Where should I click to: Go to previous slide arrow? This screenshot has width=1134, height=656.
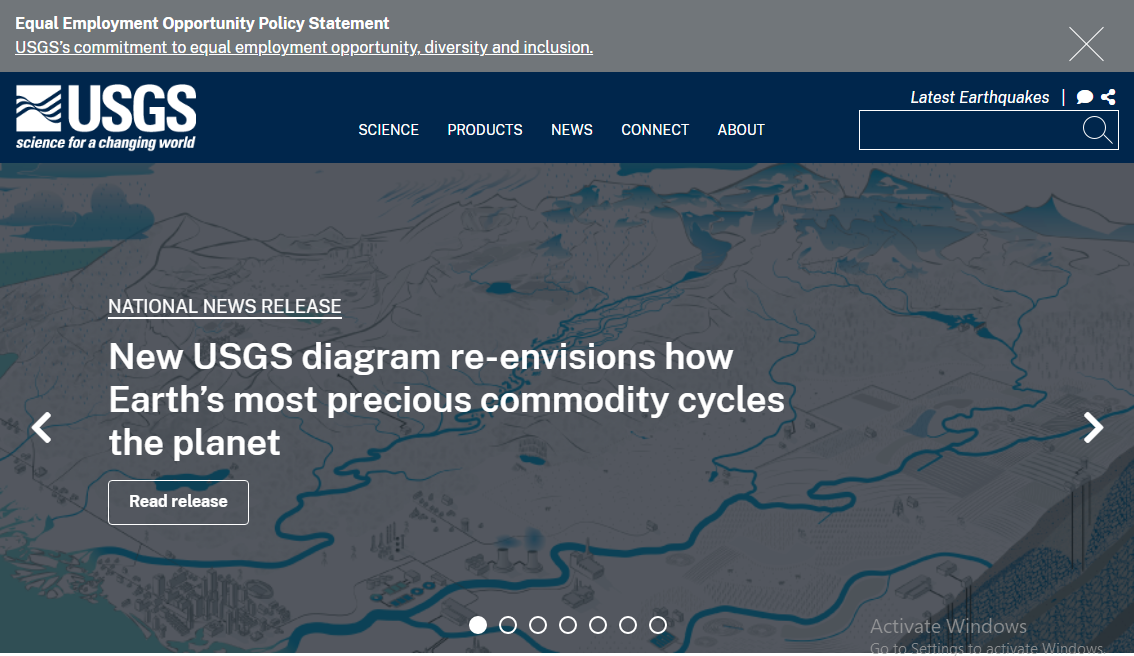[41, 428]
